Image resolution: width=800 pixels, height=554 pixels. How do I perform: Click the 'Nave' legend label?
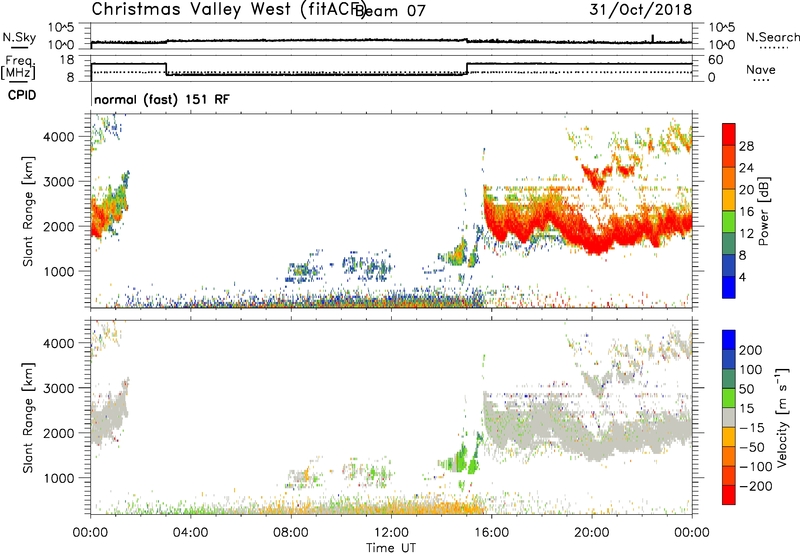pyautogui.click(x=761, y=69)
